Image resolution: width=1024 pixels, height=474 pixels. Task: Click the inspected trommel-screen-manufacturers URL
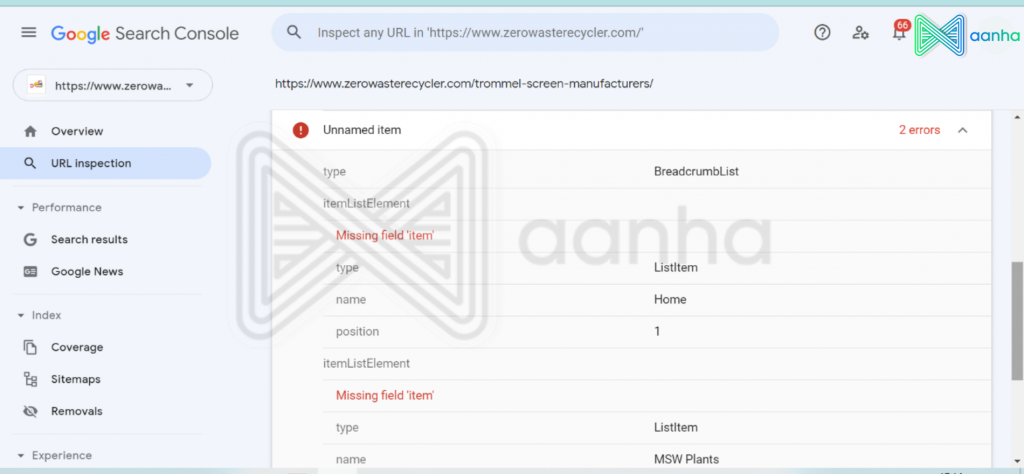tap(464, 84)
